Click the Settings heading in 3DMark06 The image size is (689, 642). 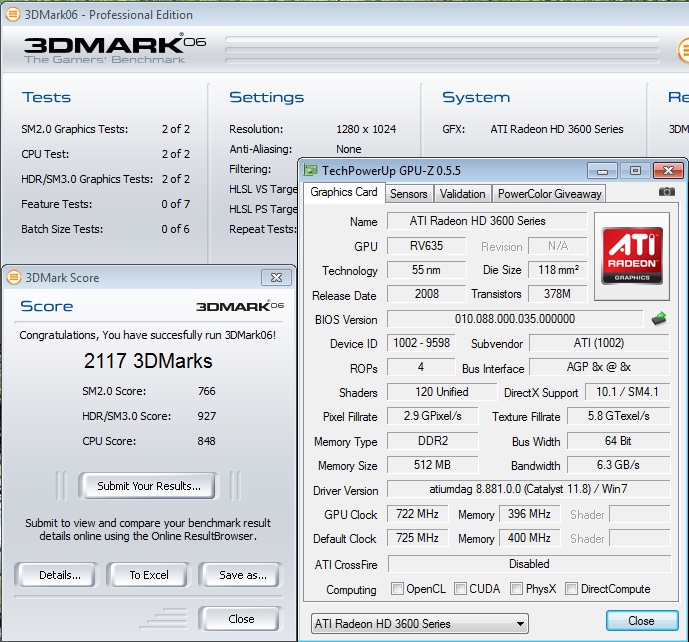[266, 97]
